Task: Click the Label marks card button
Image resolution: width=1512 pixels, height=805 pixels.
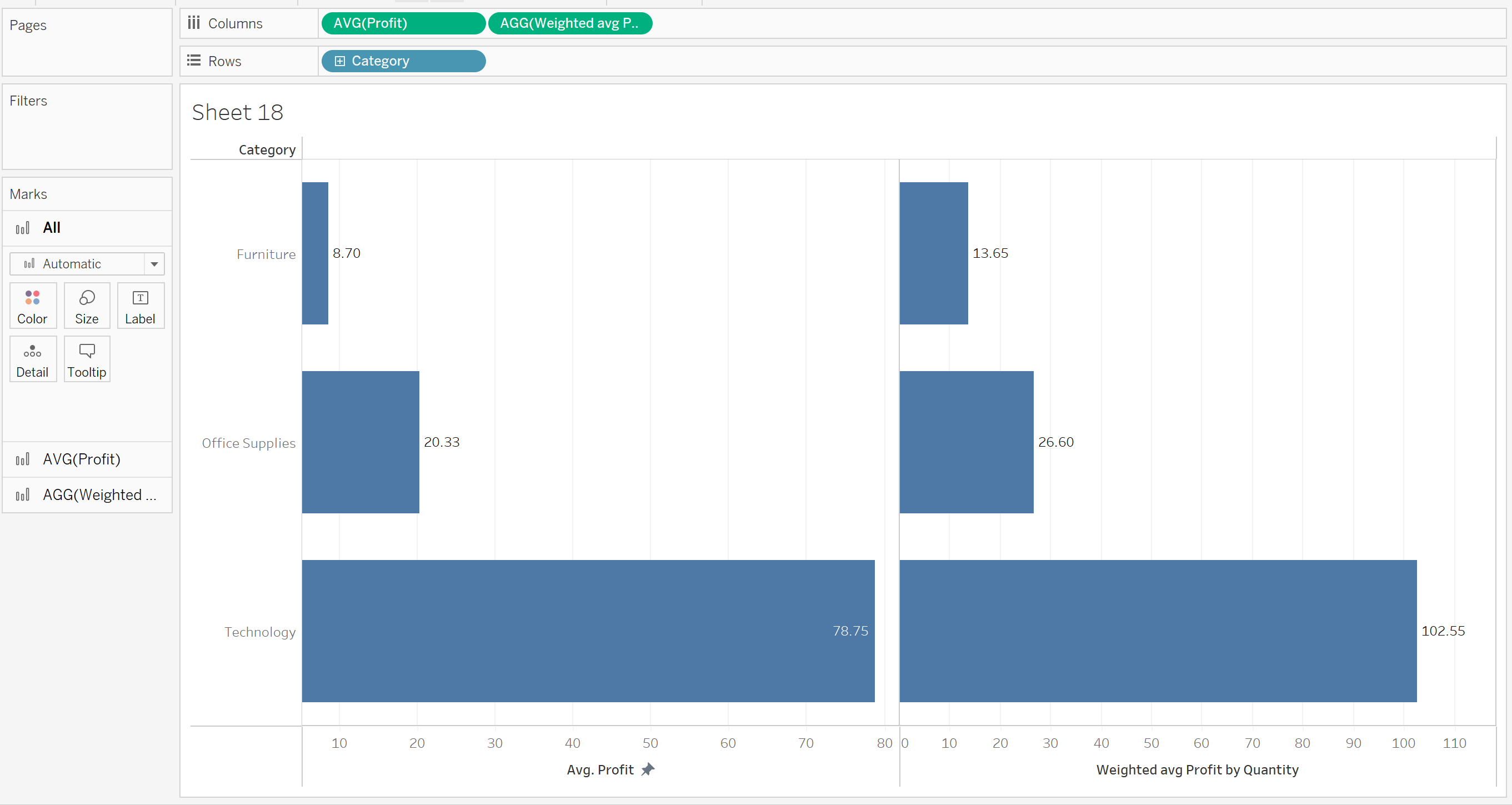Action: [x=141, y=306]
